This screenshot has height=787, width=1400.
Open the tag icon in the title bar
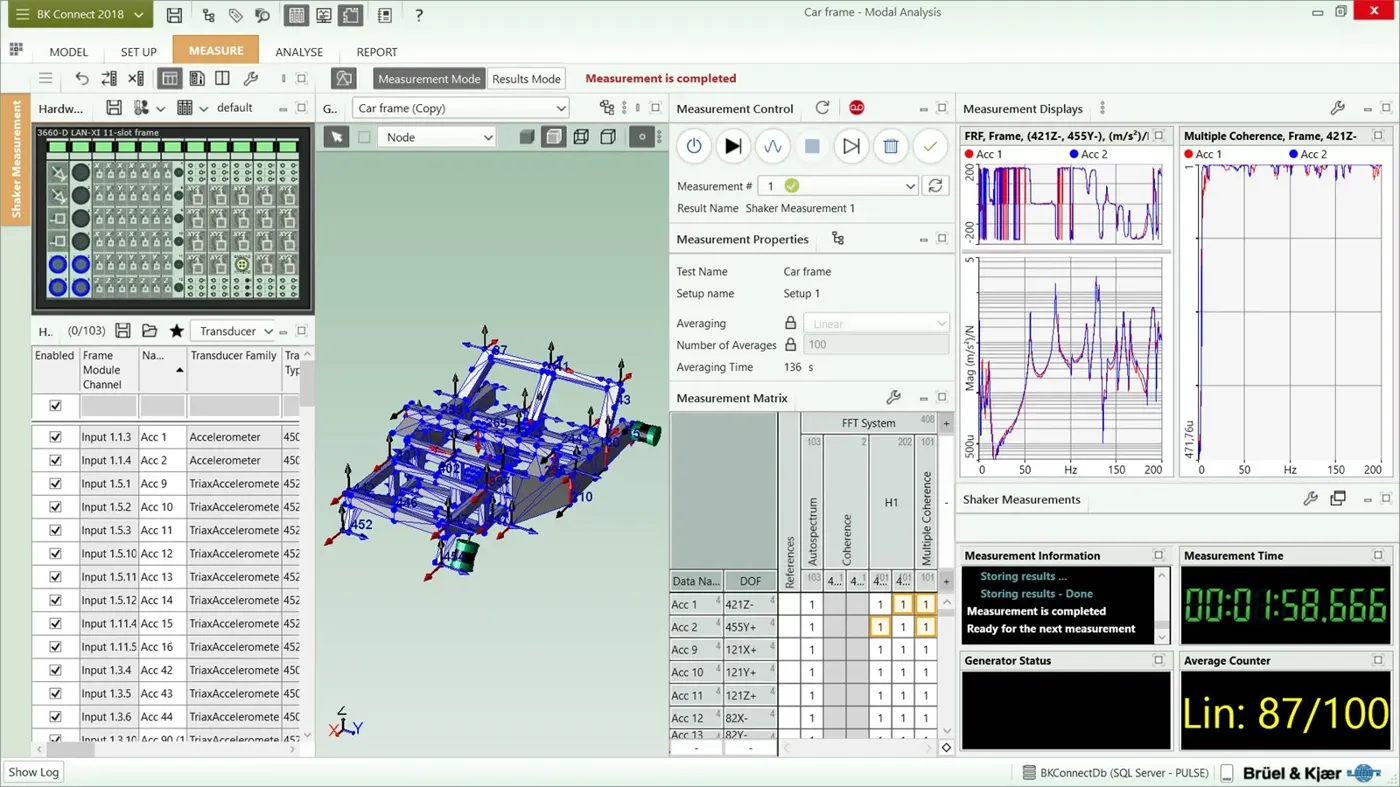236,14
